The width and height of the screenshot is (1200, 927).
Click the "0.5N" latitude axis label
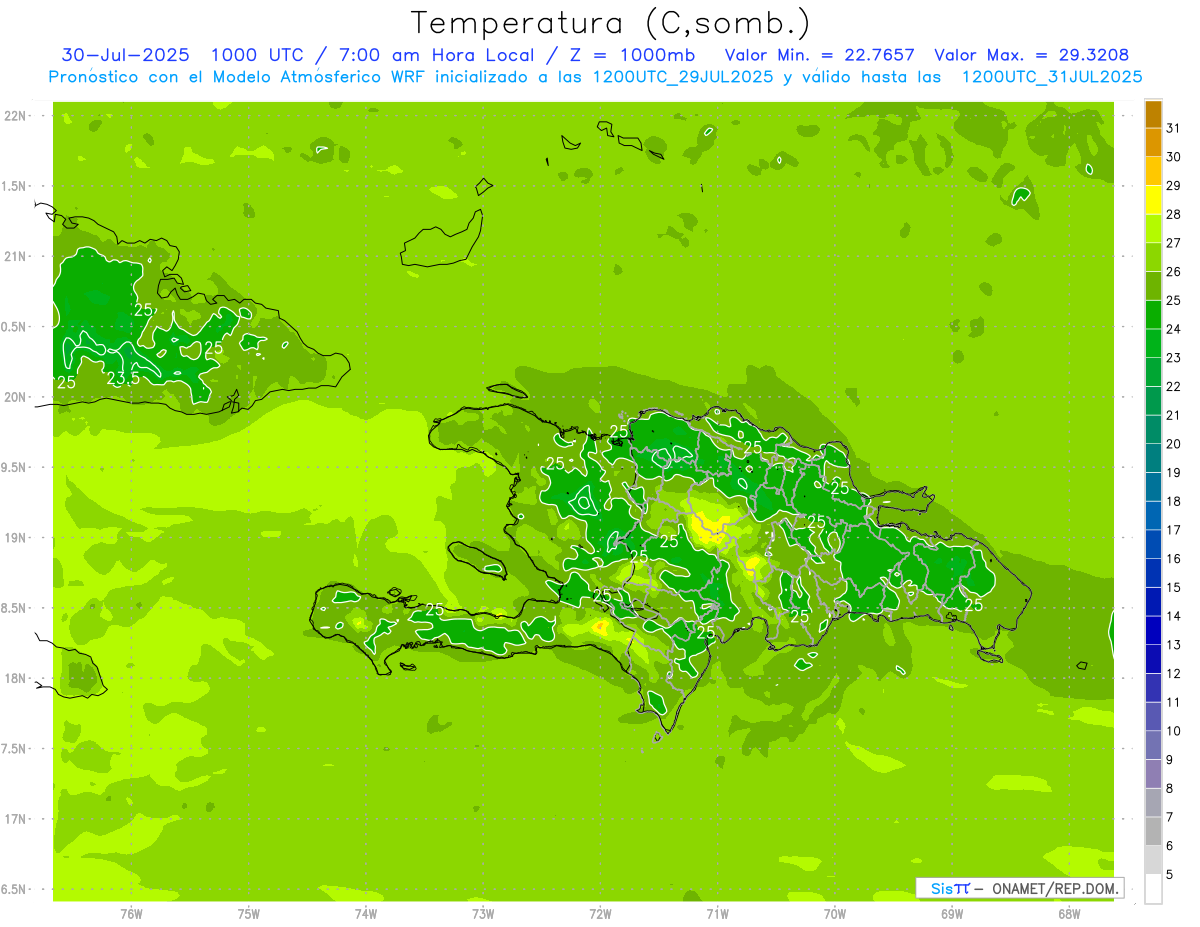[15, 327]
